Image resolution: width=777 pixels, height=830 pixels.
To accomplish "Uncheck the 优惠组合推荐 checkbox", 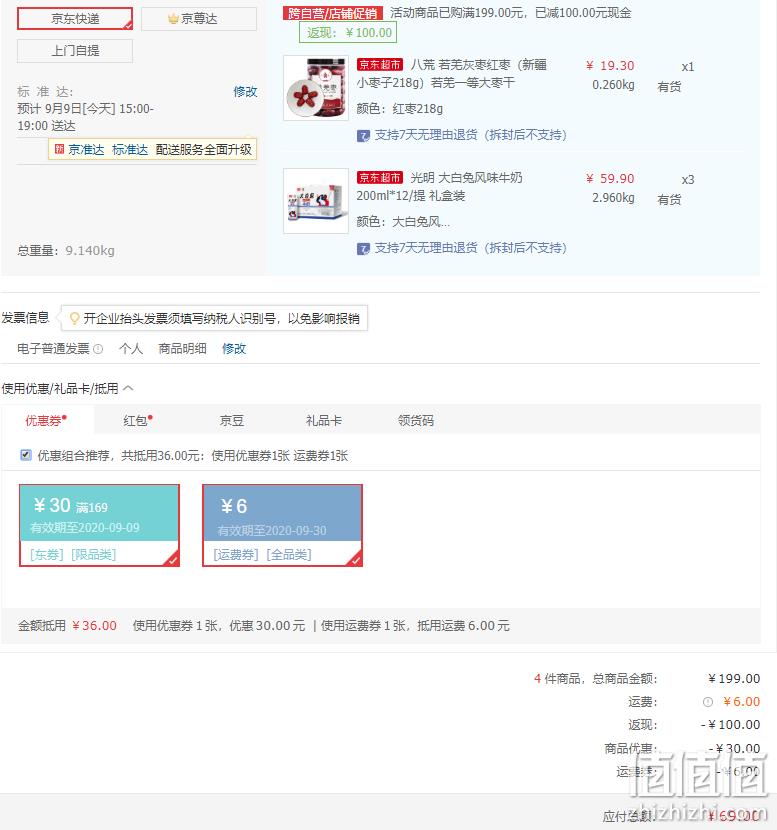I will click(x=25, y=455).
